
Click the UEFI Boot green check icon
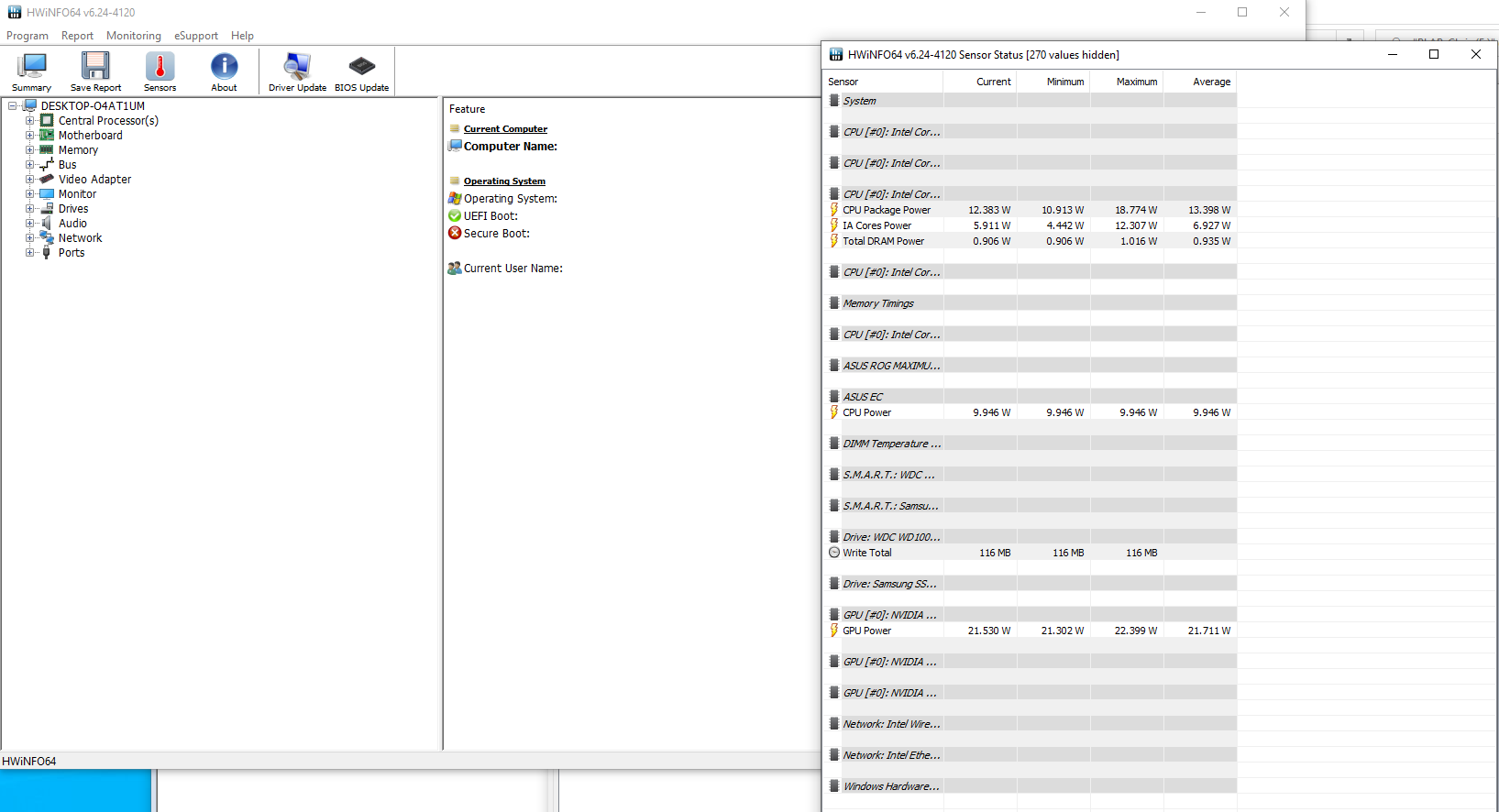point(455,215)
